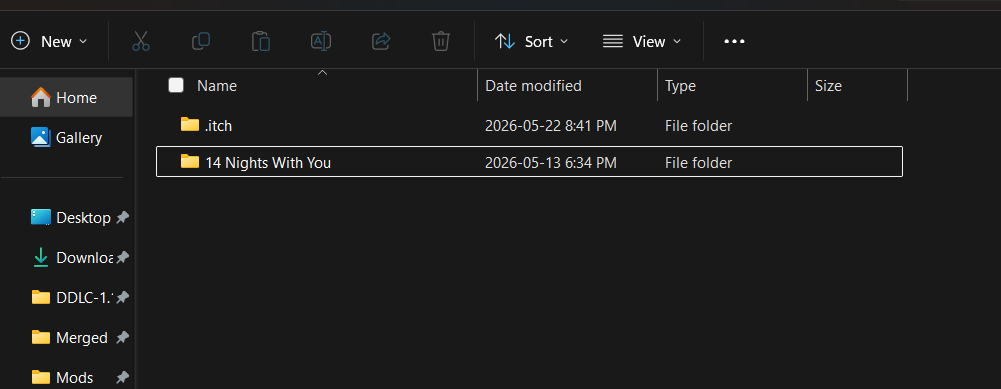This screenshot has height=389, width=1001.
Task: Open the See more ellipsis menu
Action: point(734,42)
